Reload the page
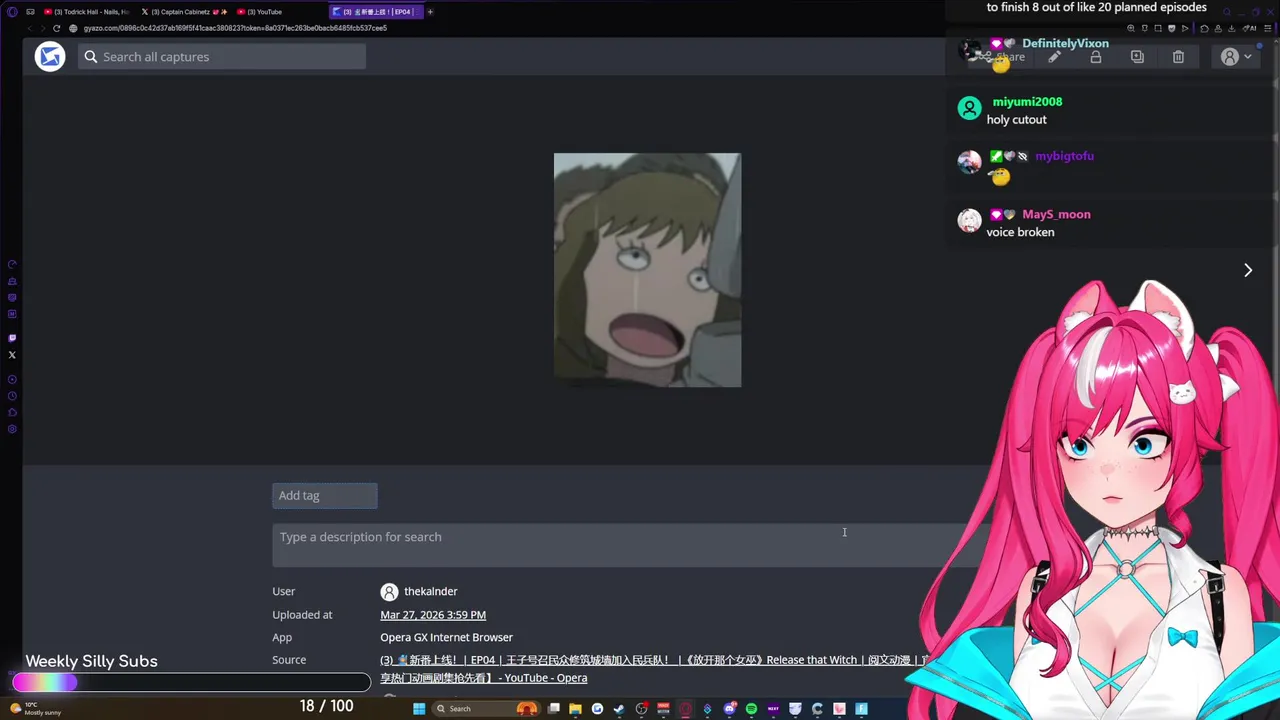 pos(56,28)
